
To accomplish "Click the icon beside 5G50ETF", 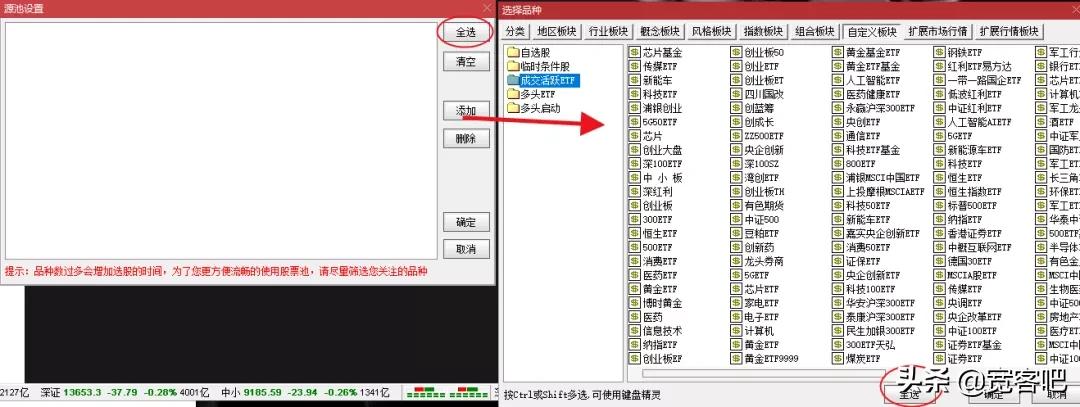I will pyautogui.click(x=634, y=122).
